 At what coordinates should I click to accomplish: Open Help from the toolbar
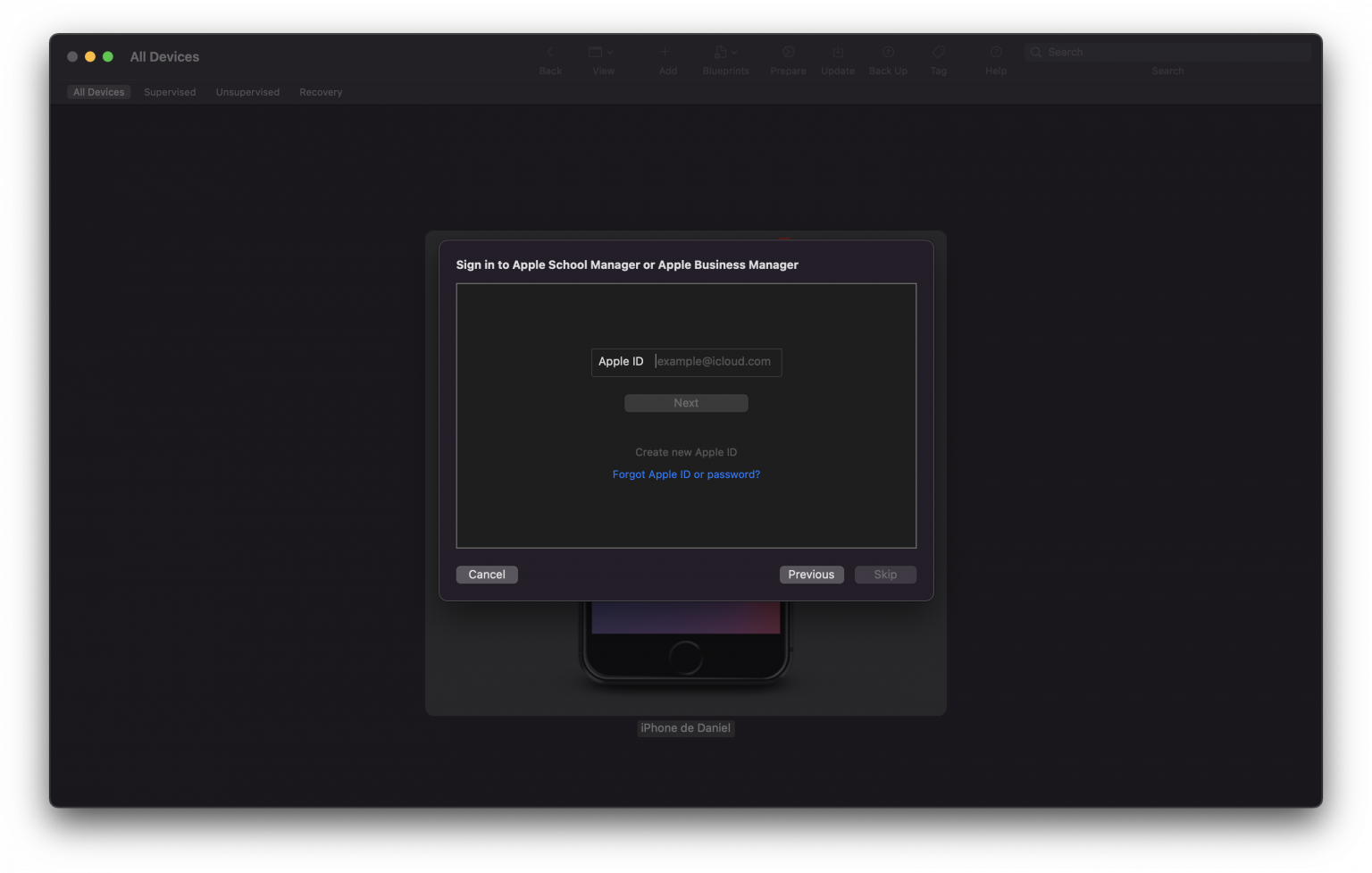(x=995, y=52)
